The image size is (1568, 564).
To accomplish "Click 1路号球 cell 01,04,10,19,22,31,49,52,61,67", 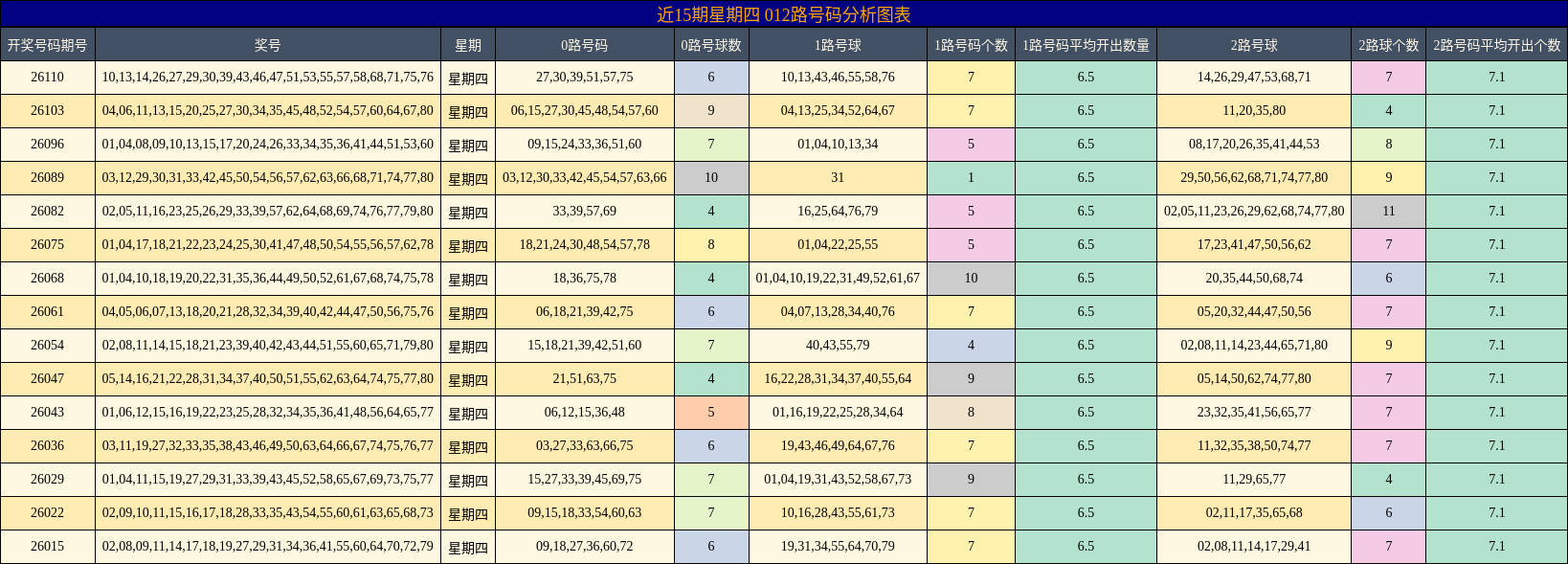I will pyautogui.click(x=838, y=279).
